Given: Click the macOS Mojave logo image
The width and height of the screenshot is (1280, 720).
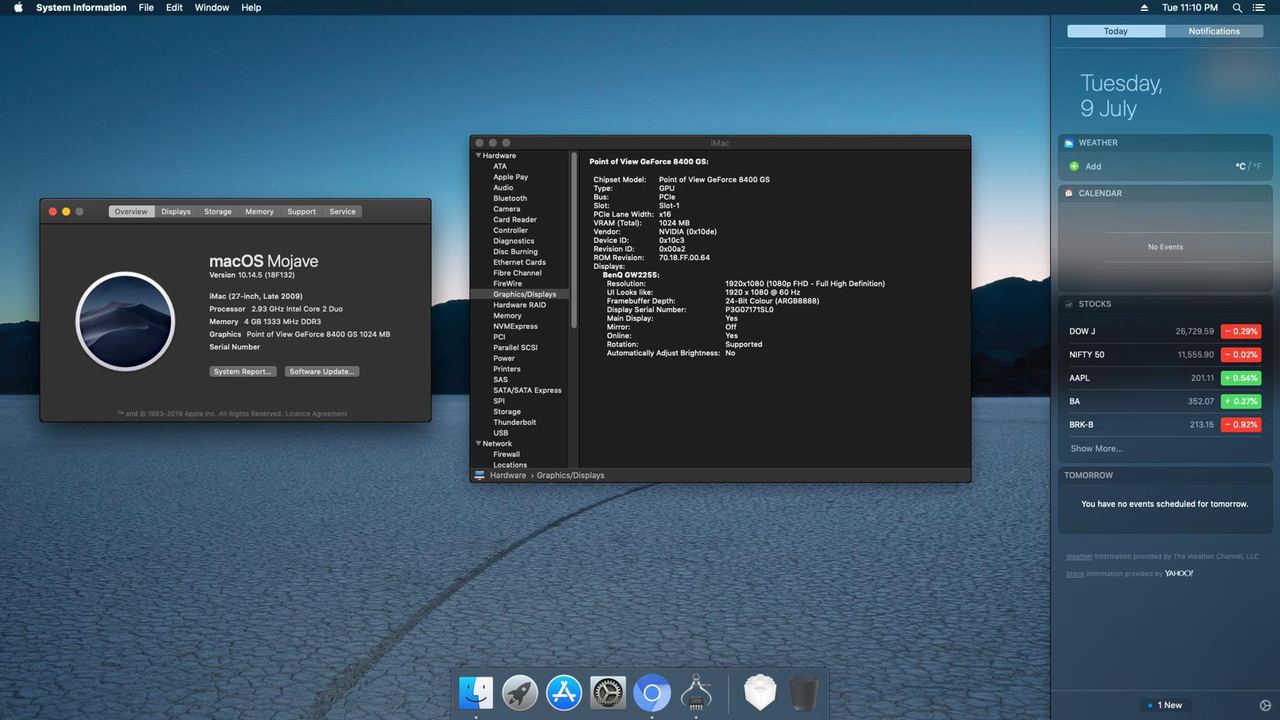Looking at the screenshot, I should (x=125, y=321).
